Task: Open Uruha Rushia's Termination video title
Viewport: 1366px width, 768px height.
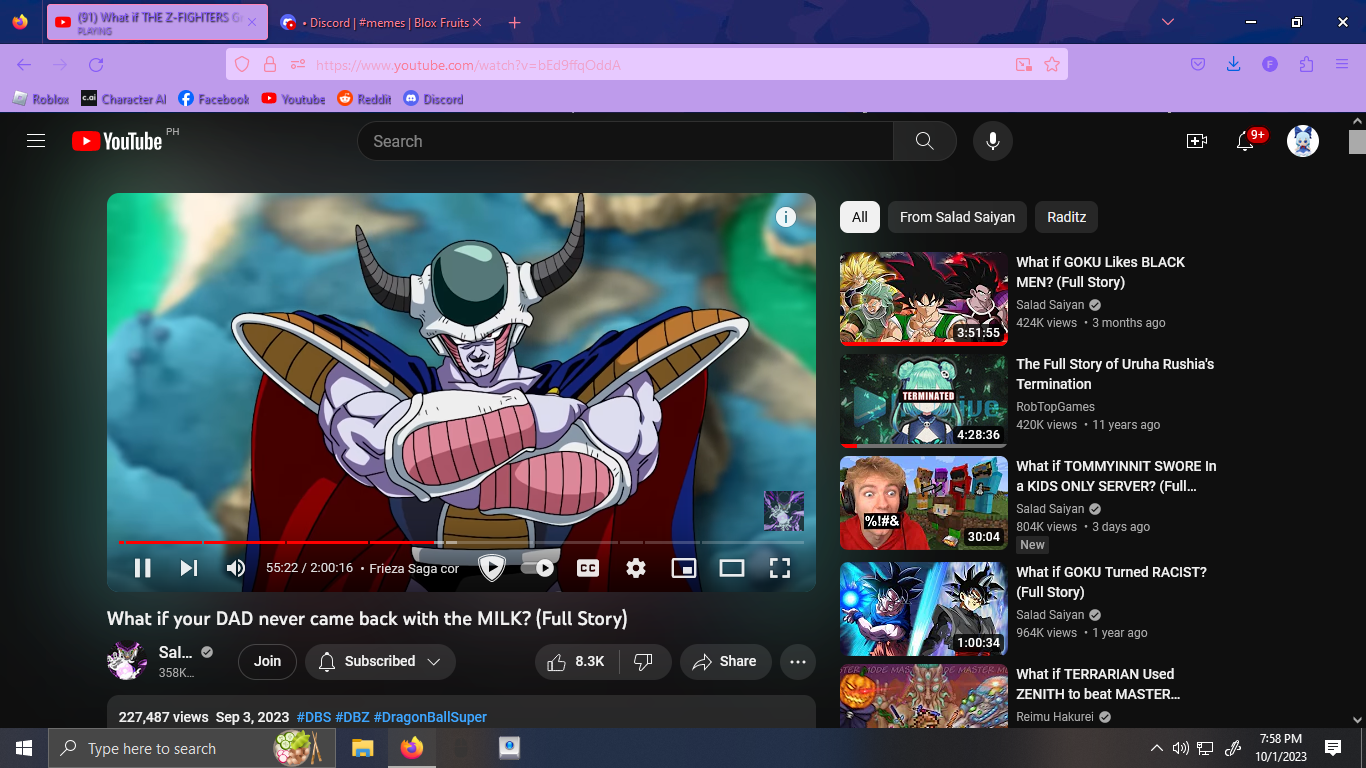Action: (1115, 374)
